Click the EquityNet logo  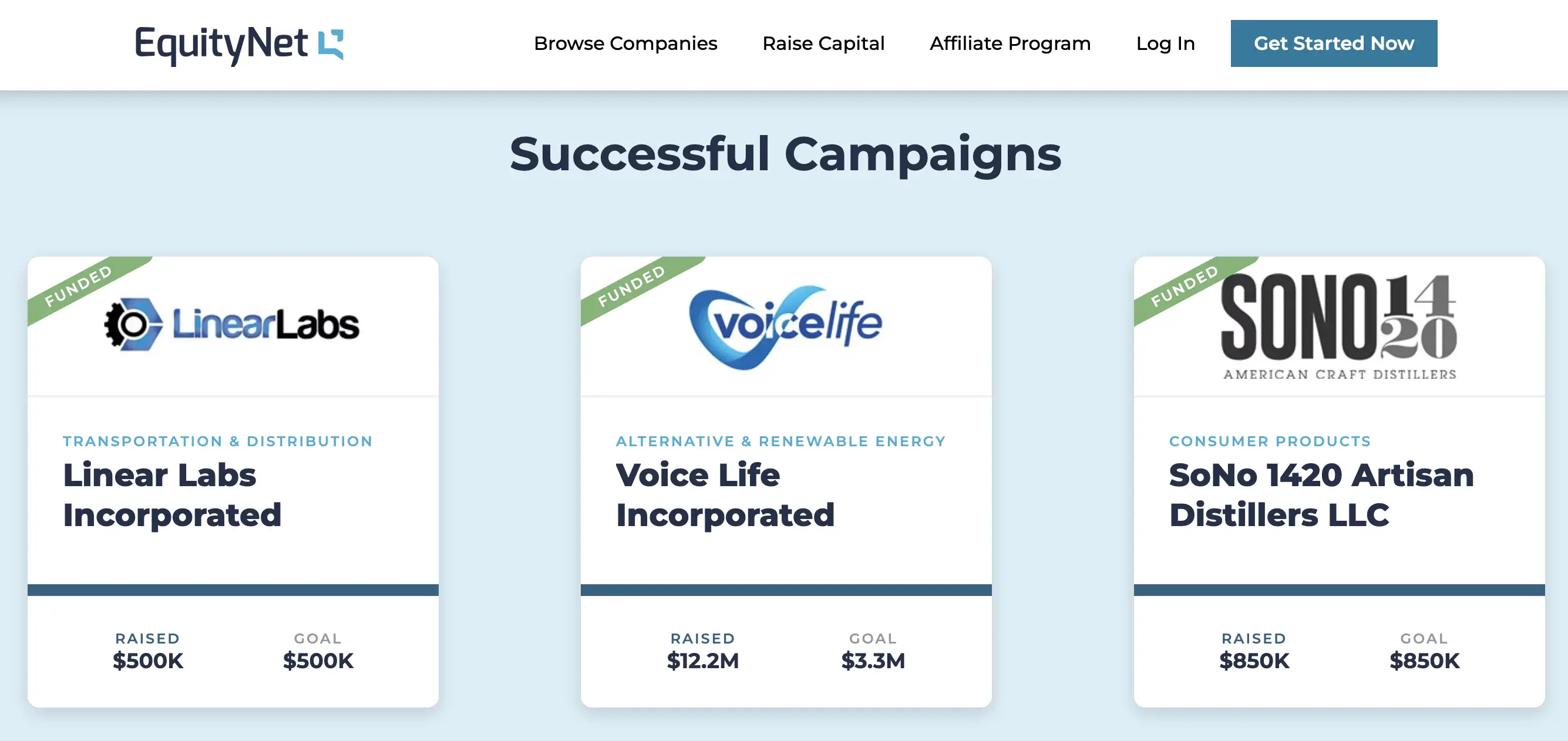tap(238, 44)
